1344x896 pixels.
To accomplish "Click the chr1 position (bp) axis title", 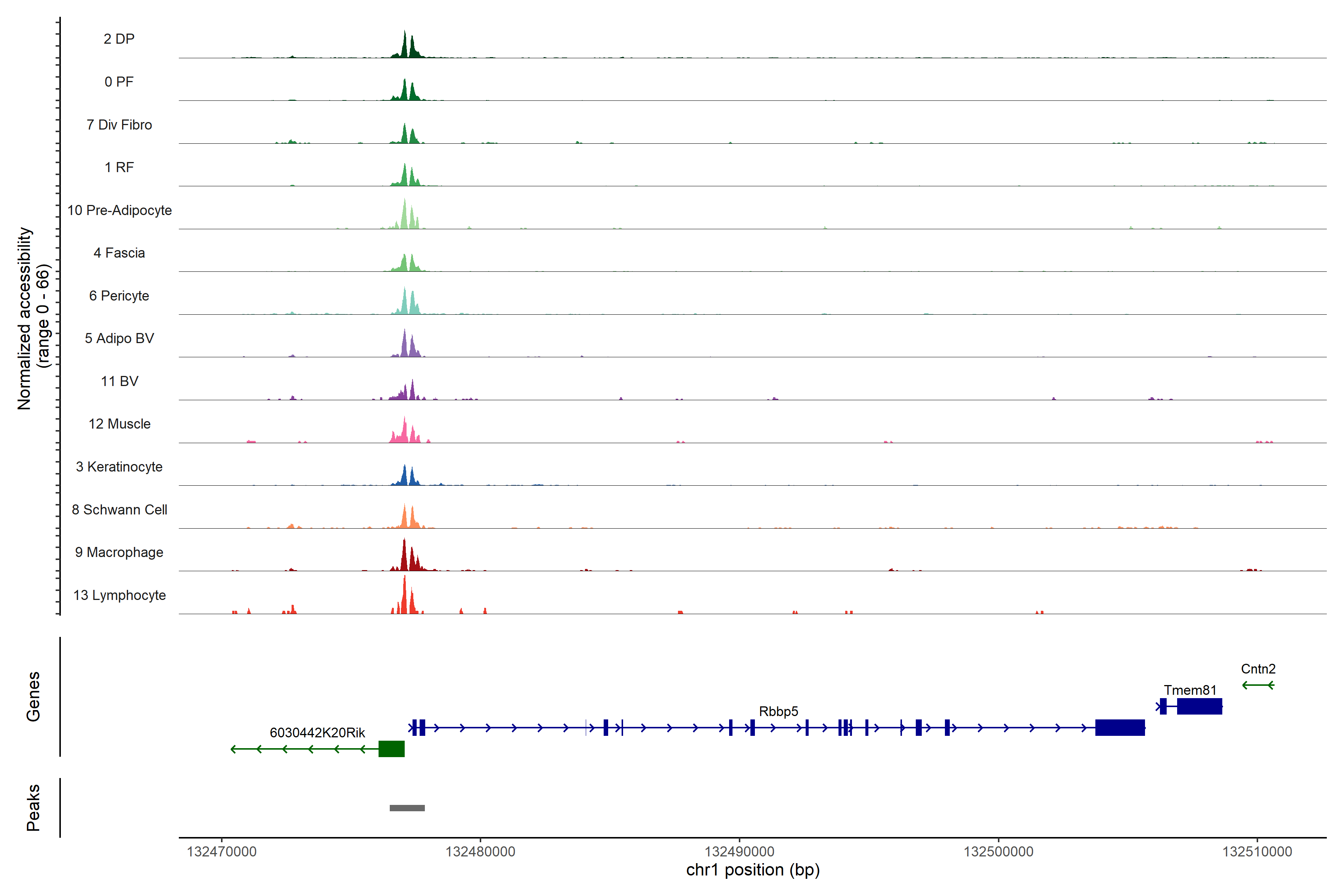I will coord(753,870).
